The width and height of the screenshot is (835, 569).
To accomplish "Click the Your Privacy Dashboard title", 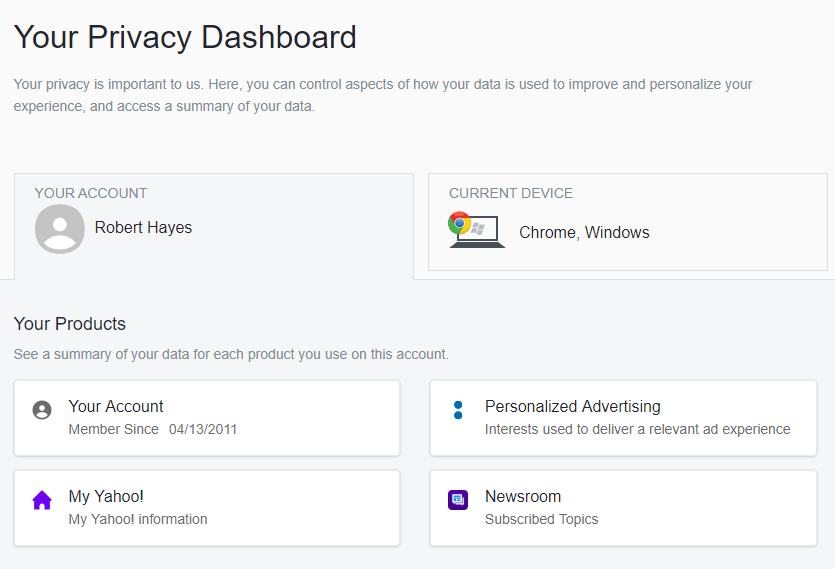I will [185, 38].
